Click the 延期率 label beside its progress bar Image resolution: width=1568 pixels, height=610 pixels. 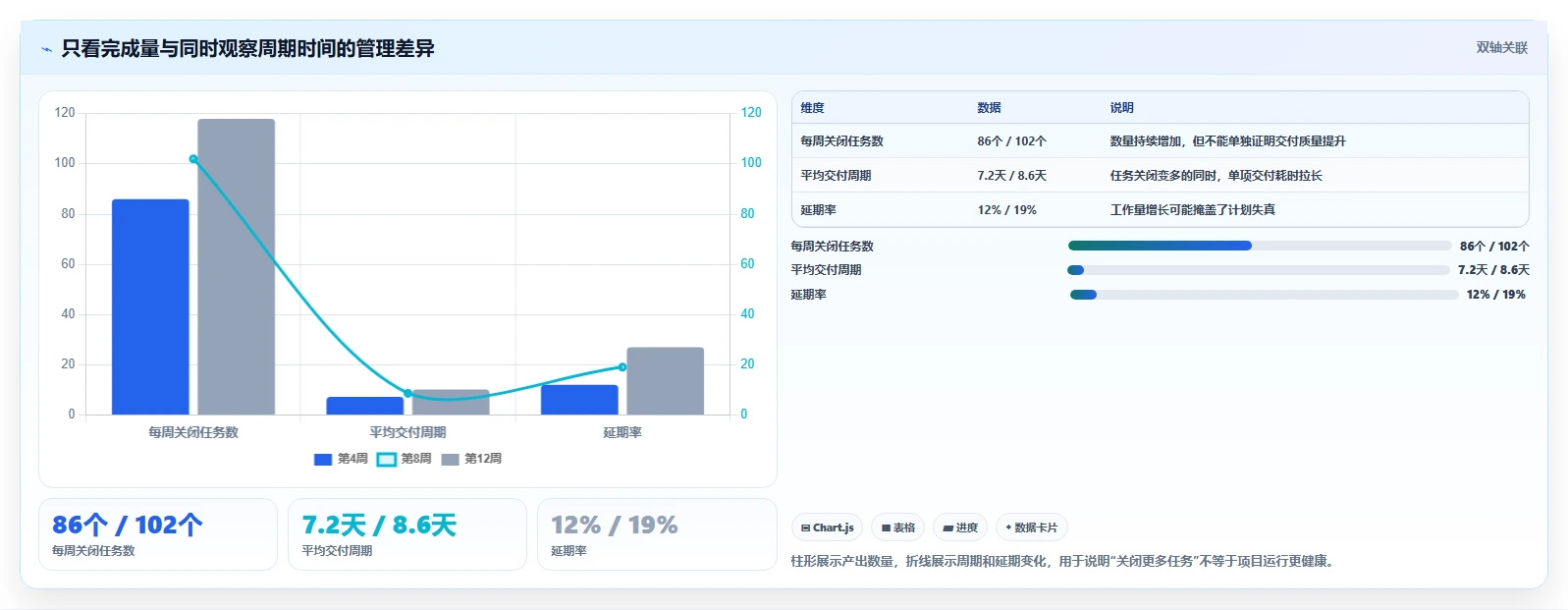tap(809, 295)
